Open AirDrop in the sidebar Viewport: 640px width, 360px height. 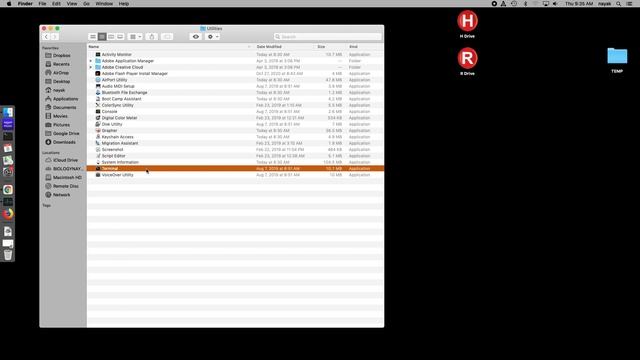57,73
